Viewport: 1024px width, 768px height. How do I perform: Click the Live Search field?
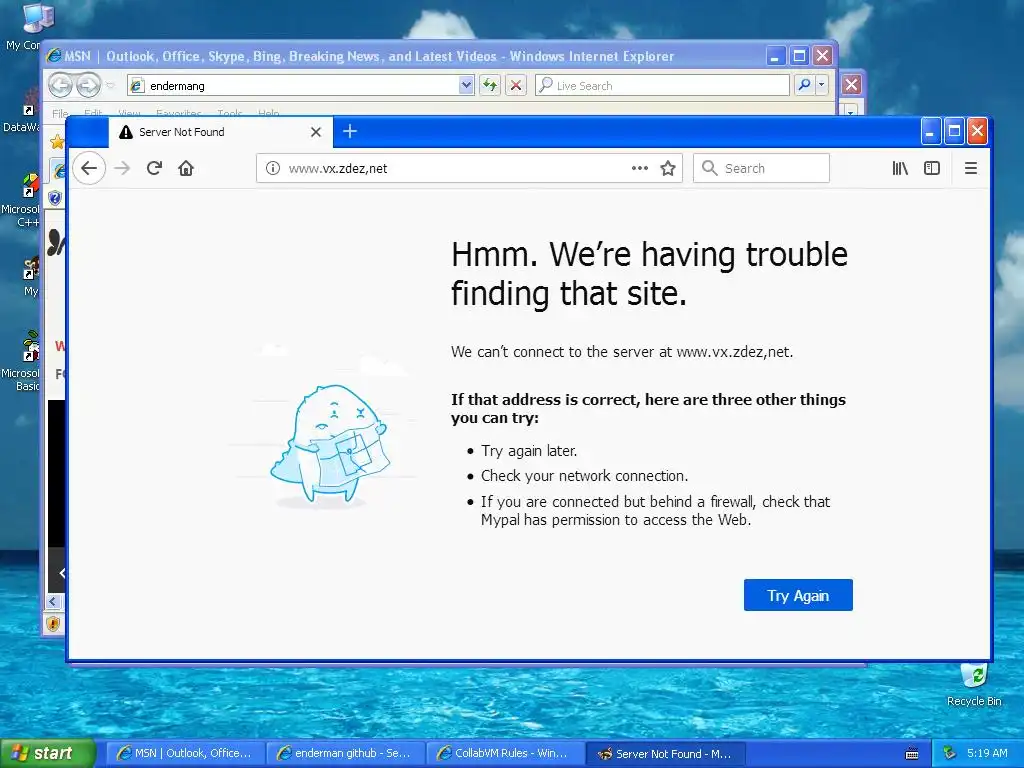coord(662,85)
